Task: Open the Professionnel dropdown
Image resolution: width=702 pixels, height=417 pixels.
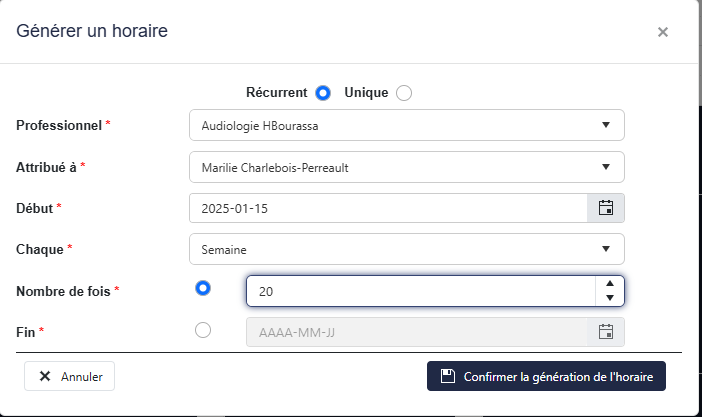Action: [406, 125]
